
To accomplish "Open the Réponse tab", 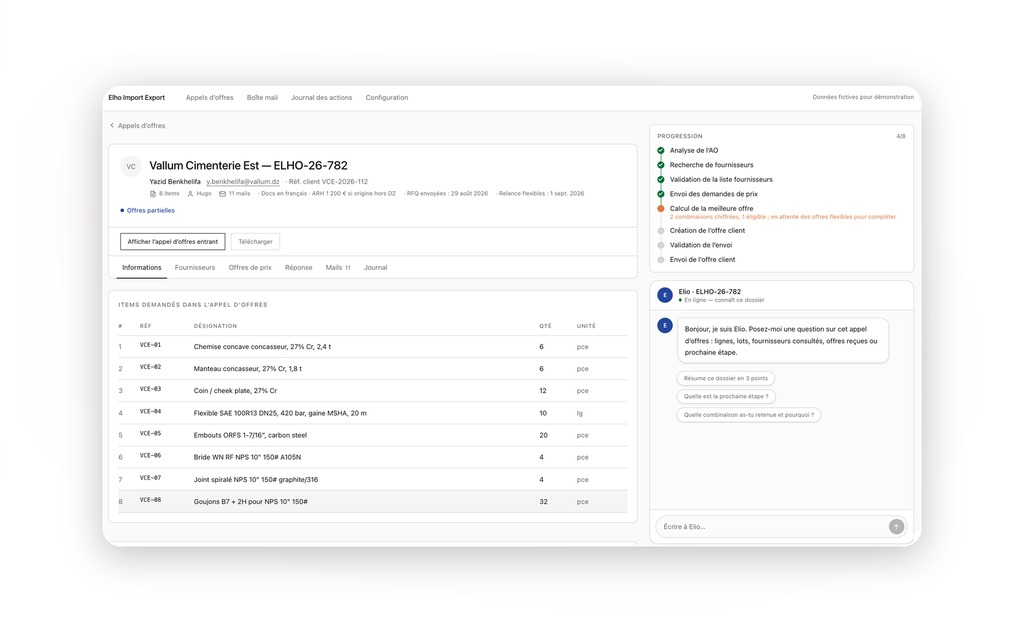I will point(298,268).
